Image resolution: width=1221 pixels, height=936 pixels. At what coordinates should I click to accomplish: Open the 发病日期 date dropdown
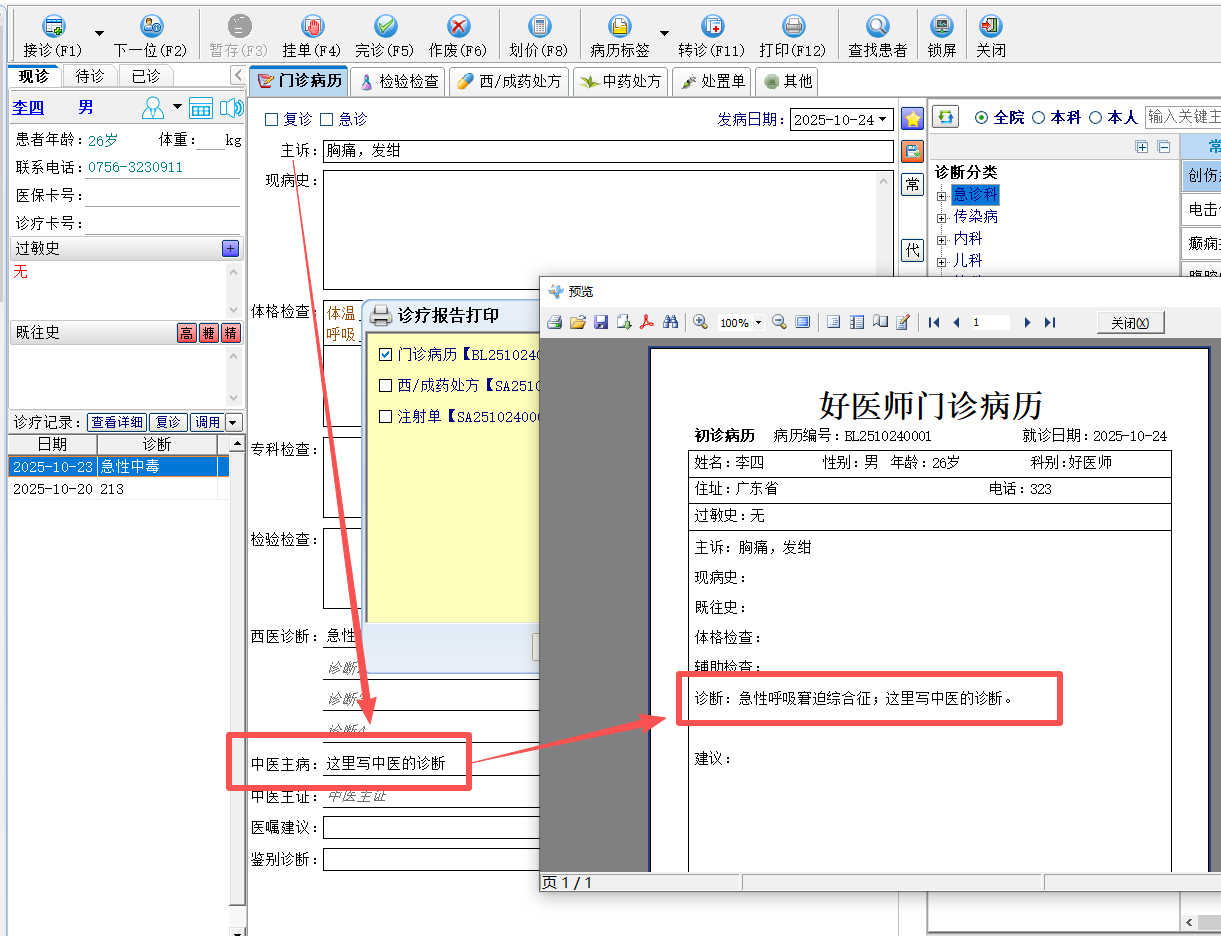pyautogui.click(x=883, y=120)
